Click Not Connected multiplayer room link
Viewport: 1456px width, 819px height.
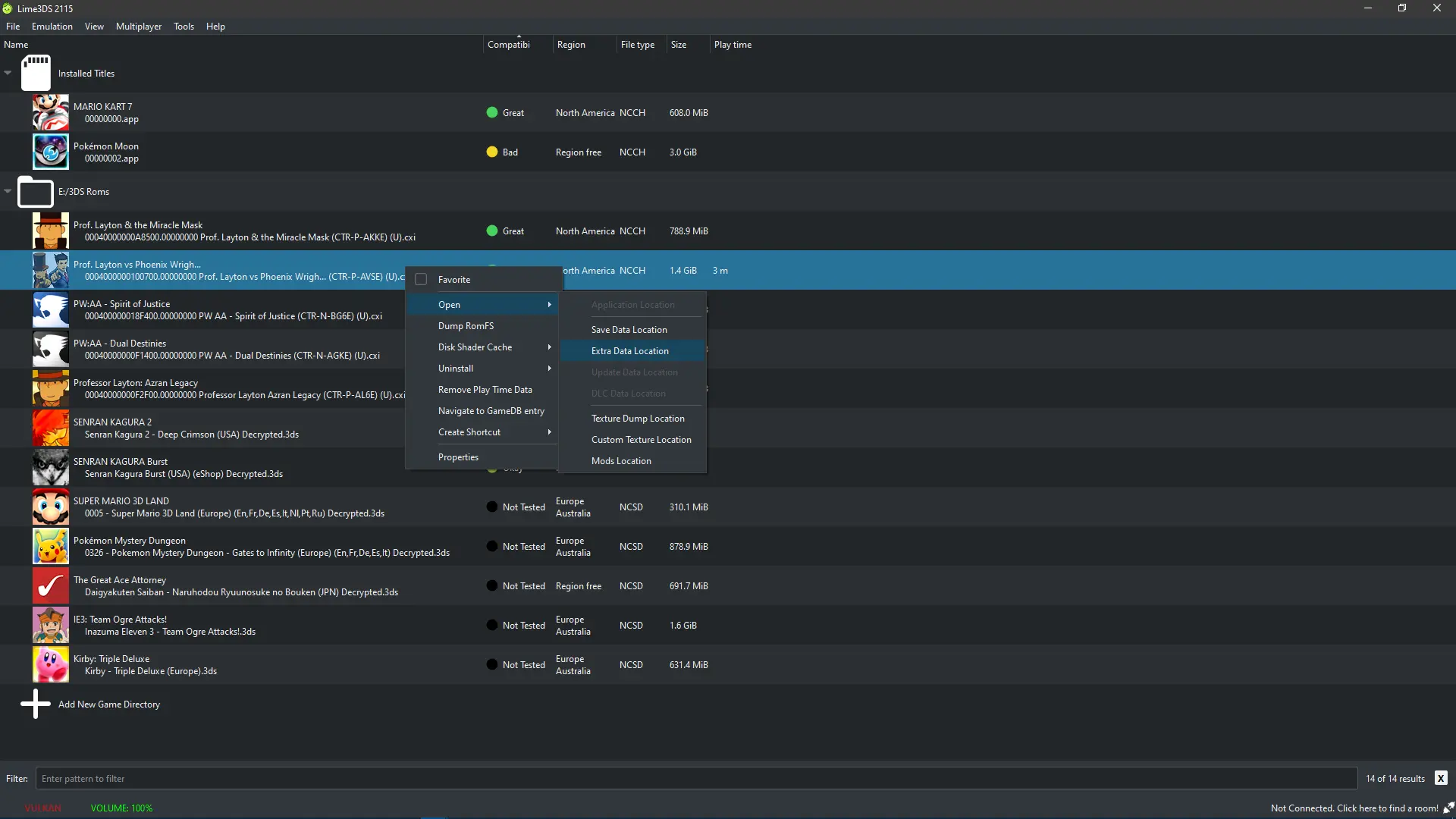tap(1354, 808)
